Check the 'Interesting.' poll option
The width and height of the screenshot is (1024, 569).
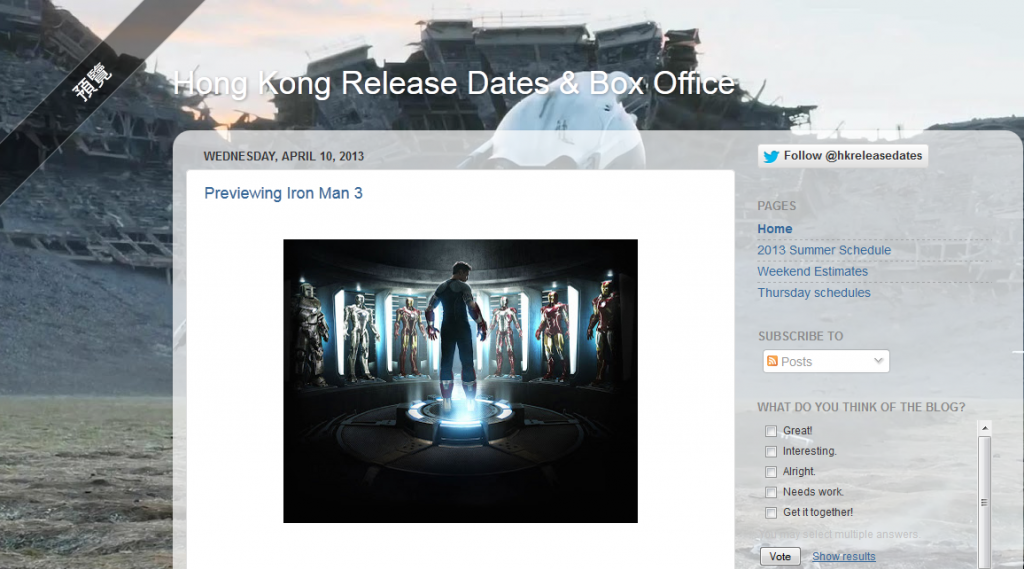click(x=771, y=451)
